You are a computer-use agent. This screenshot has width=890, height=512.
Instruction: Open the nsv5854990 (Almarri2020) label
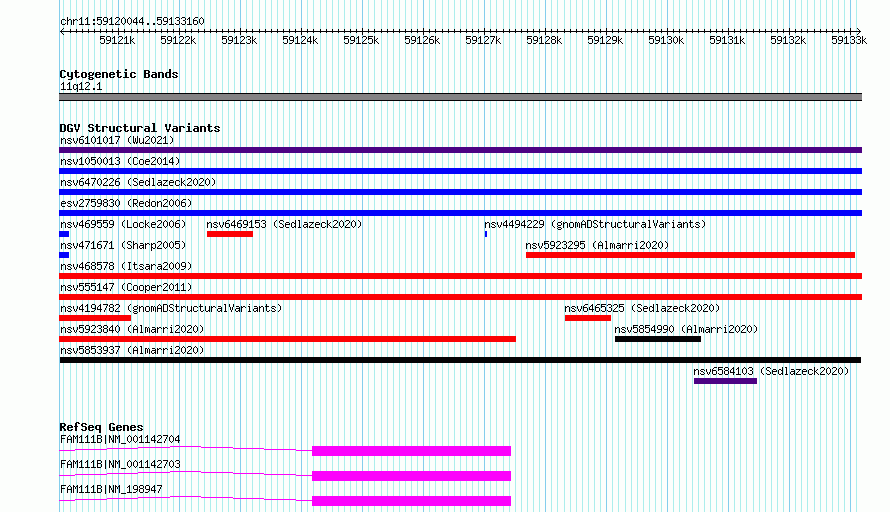pyautogui.click(x=686, y=329)
